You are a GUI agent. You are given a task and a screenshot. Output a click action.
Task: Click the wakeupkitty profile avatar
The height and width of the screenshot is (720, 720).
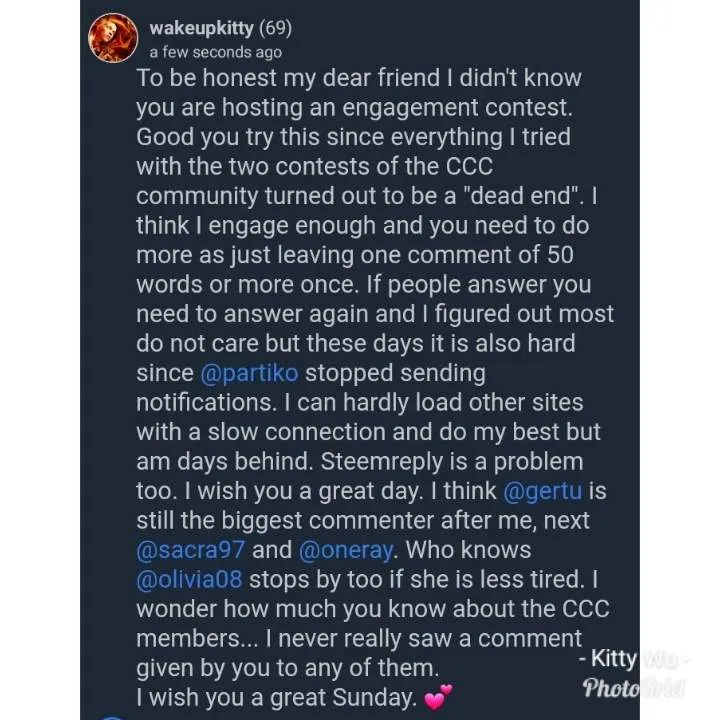pyautogui.click(x=114, y=37)
